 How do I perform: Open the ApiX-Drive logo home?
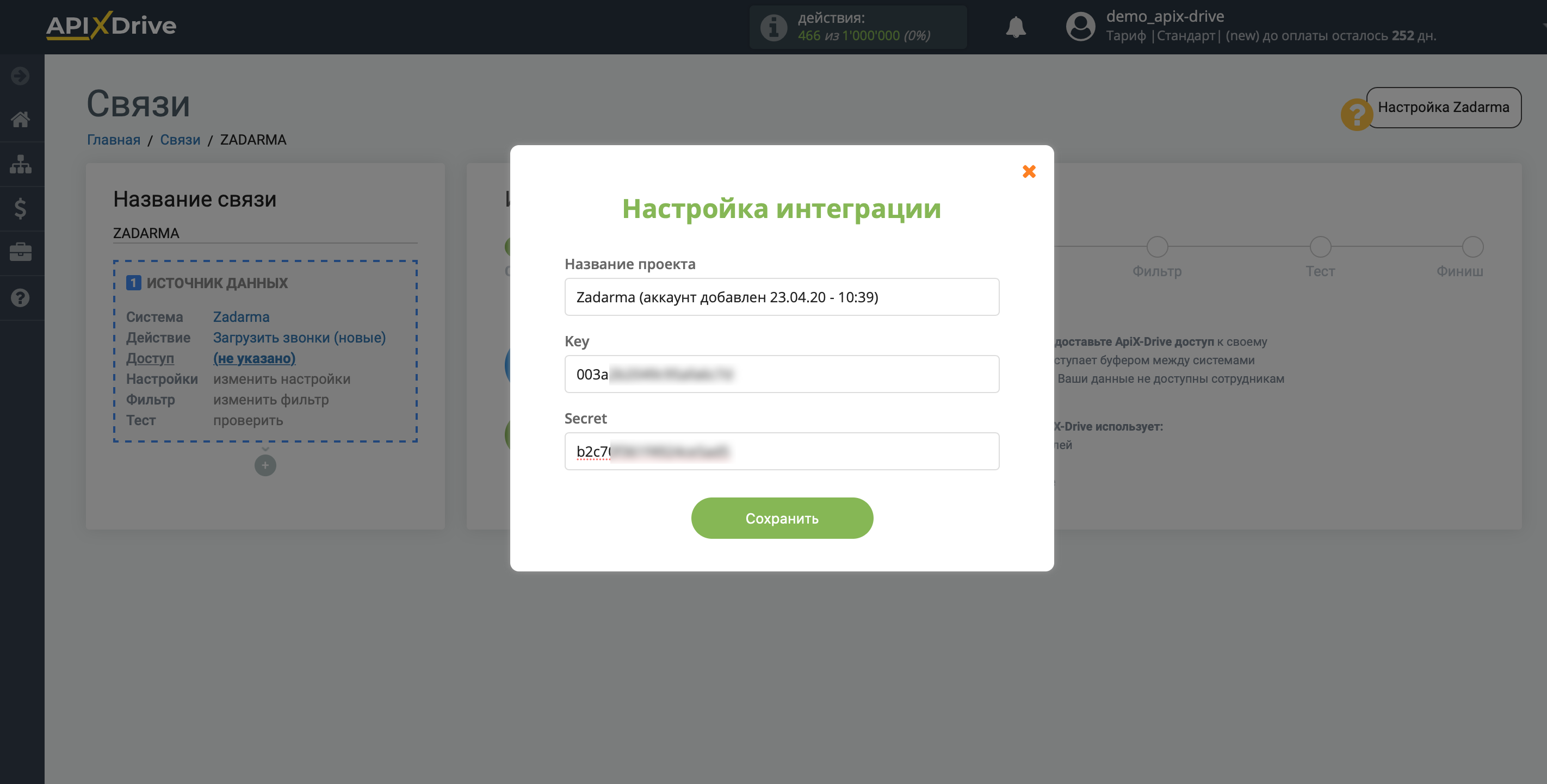coord(111,26)
